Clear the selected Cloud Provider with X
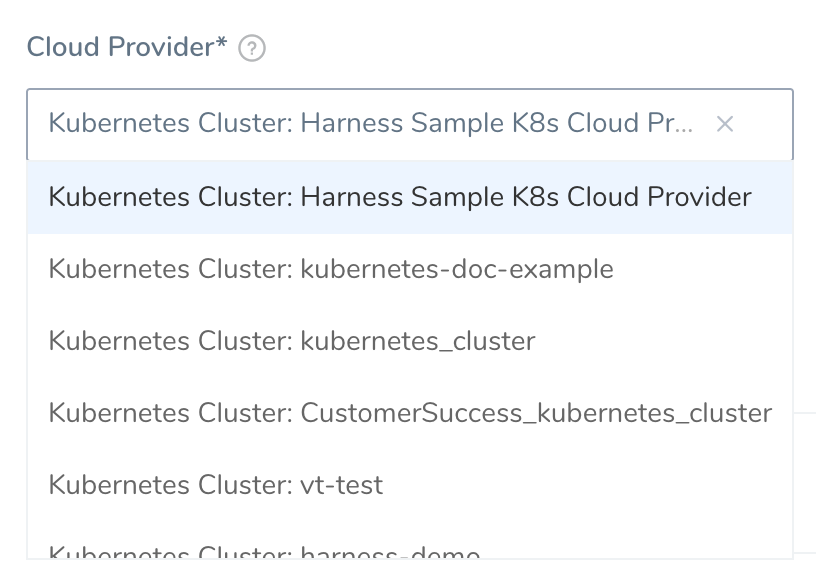 pos(724,124)
